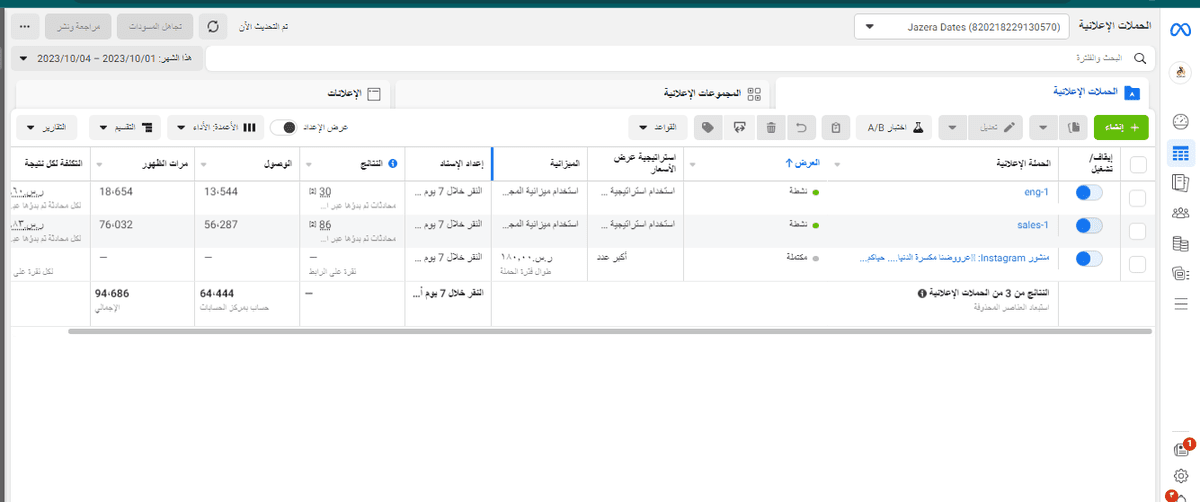Click the undo arrow icon

tap(801, 127)
